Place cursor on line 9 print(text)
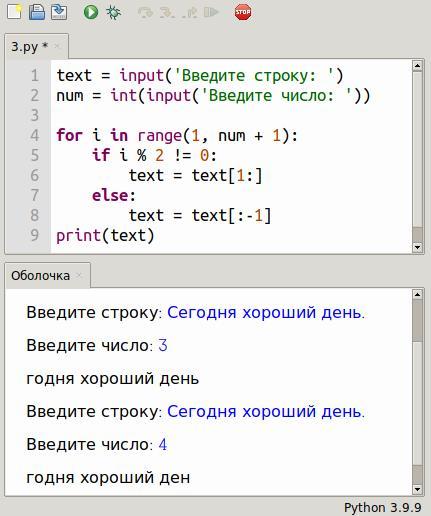 [x=105, y=236]
